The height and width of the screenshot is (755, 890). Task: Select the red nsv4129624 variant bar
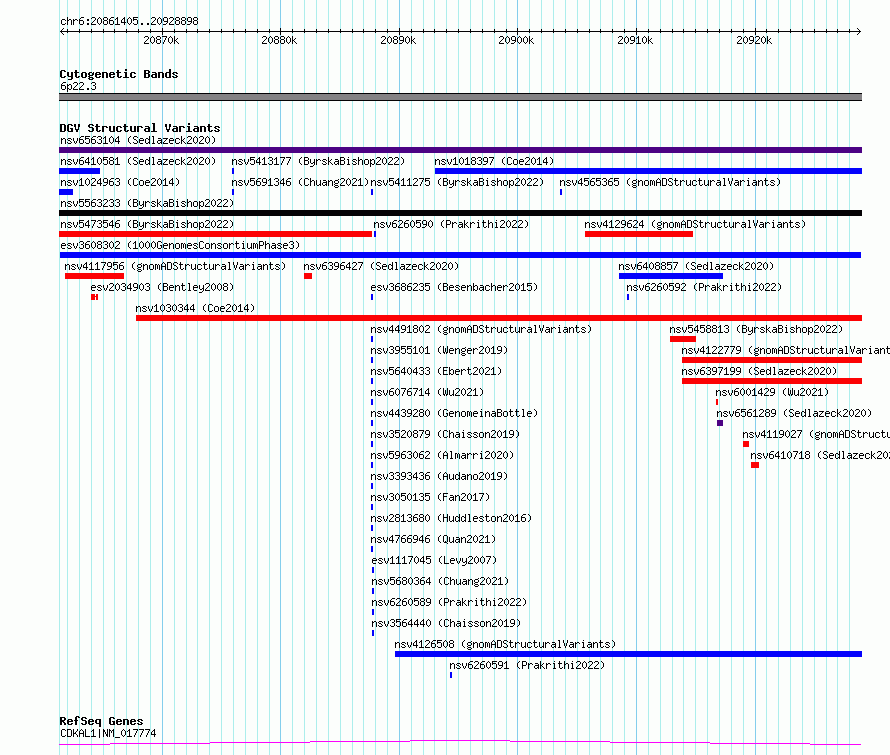[x=639, y=234]
